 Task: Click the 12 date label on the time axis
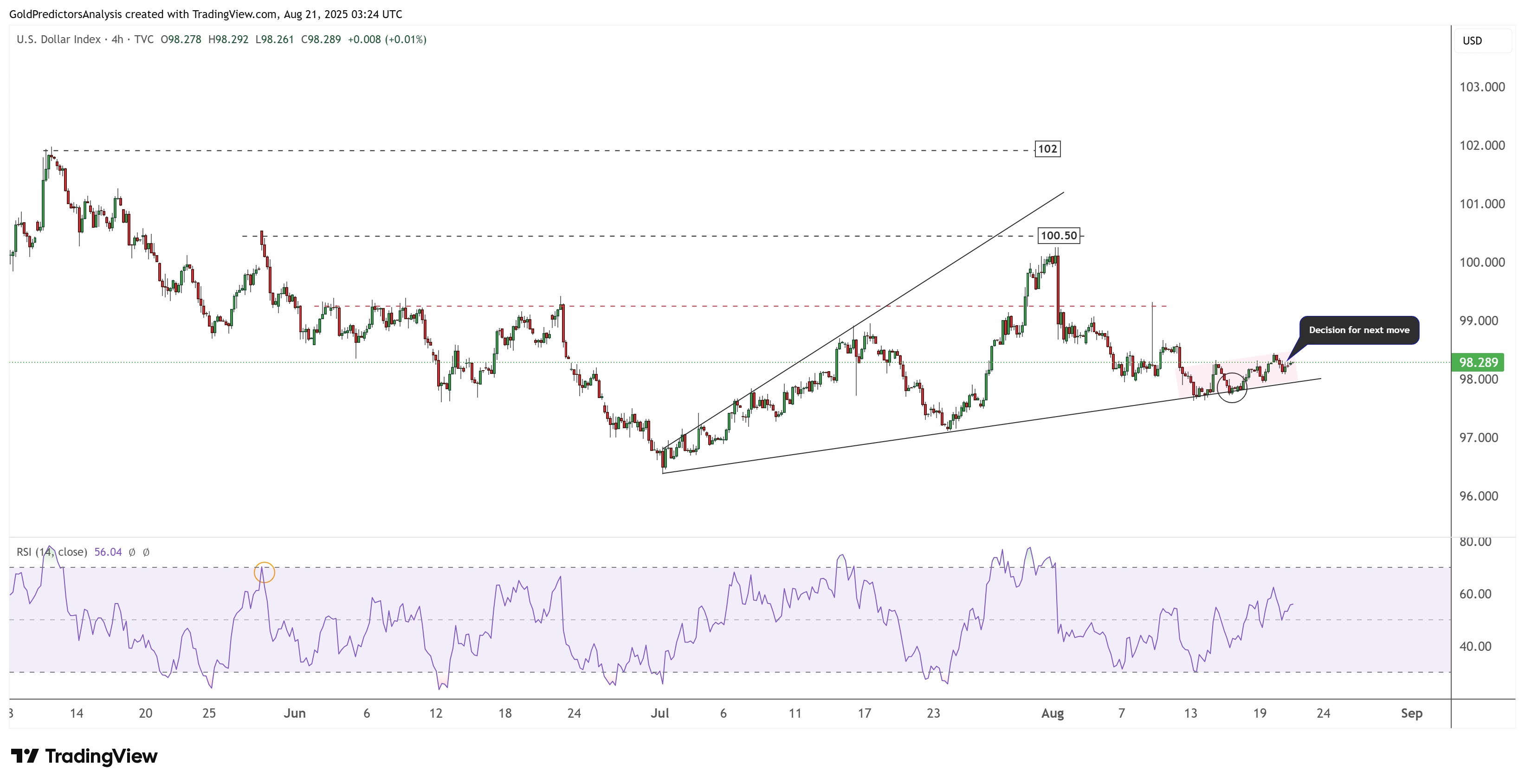pyautogui.click(x=436, y=713)
